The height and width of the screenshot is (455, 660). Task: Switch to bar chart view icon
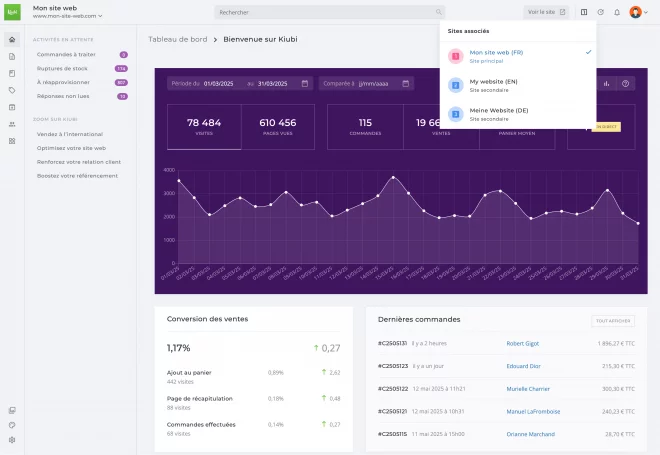tap(607, 83)
